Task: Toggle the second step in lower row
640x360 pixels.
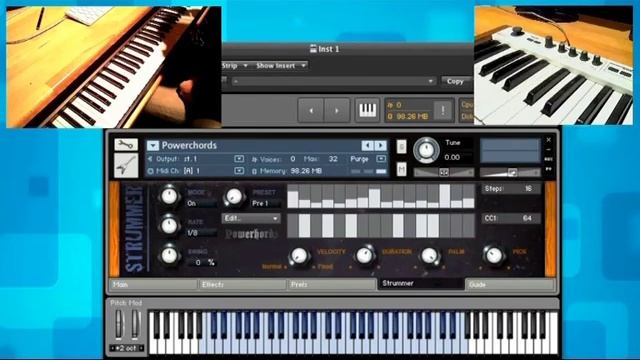Action: tap(304, 226)
